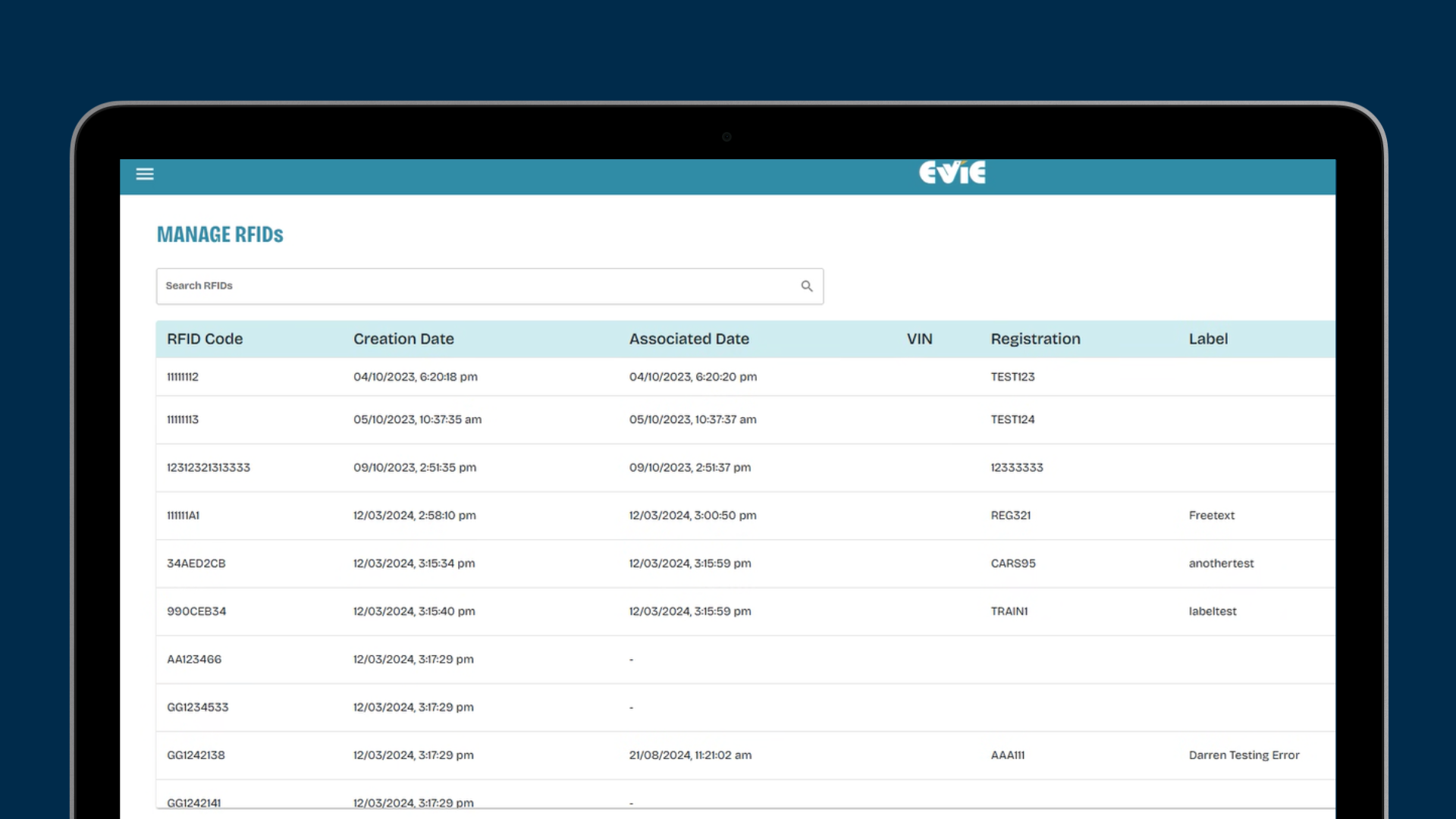Select the MANAGE RFIDs page heading
This screenshot has height=819, width=1456.
220,235
